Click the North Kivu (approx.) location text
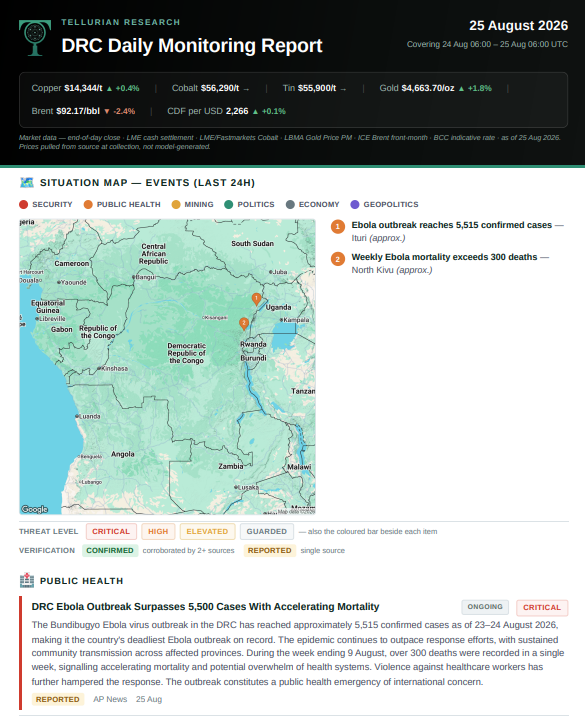 click(392, 270)
